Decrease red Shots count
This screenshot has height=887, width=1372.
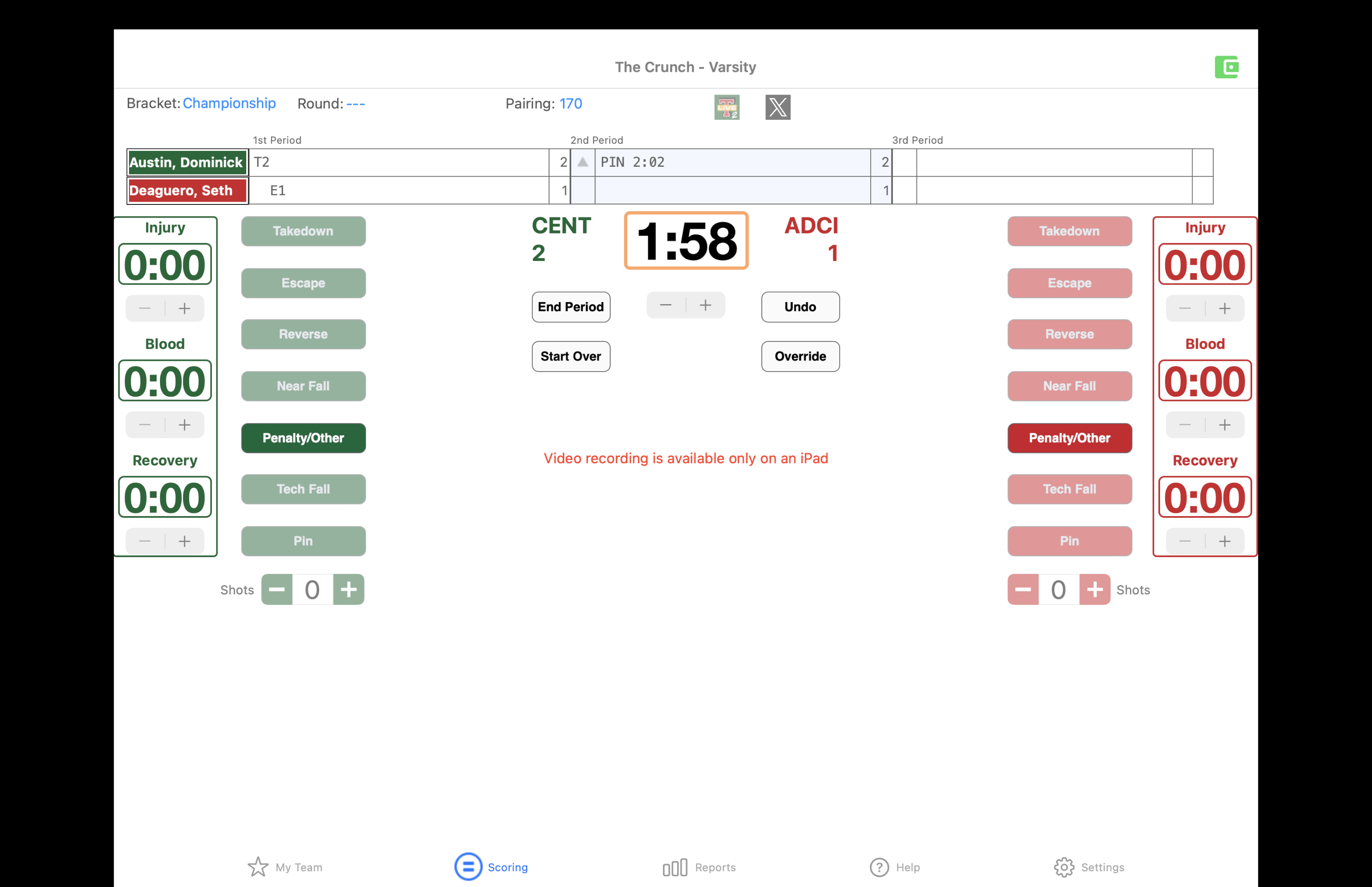(x=1023, y=589)
